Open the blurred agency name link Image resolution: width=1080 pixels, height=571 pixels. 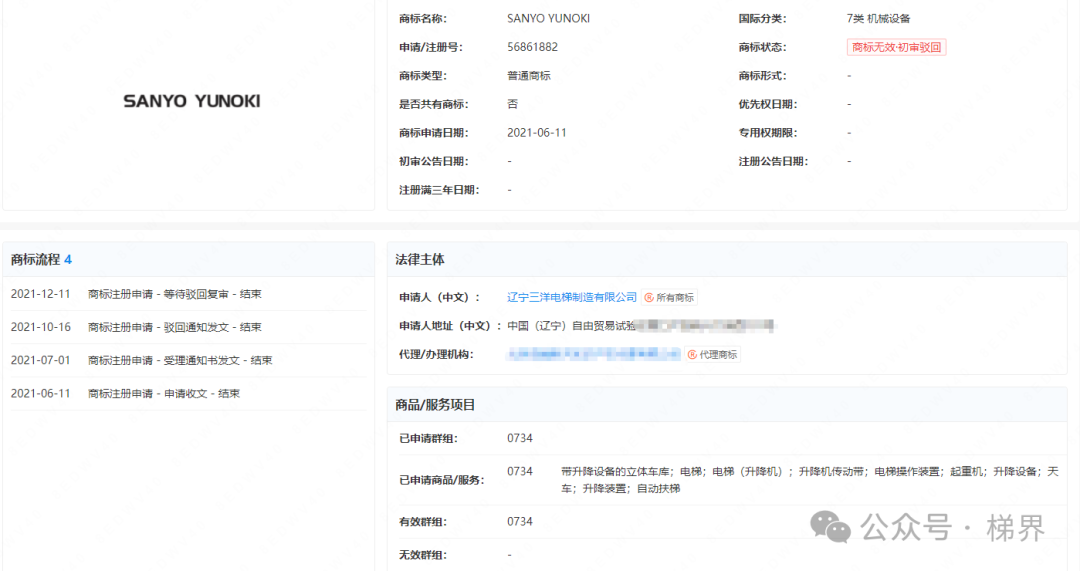pyautogui.click(x=593, y=354)
